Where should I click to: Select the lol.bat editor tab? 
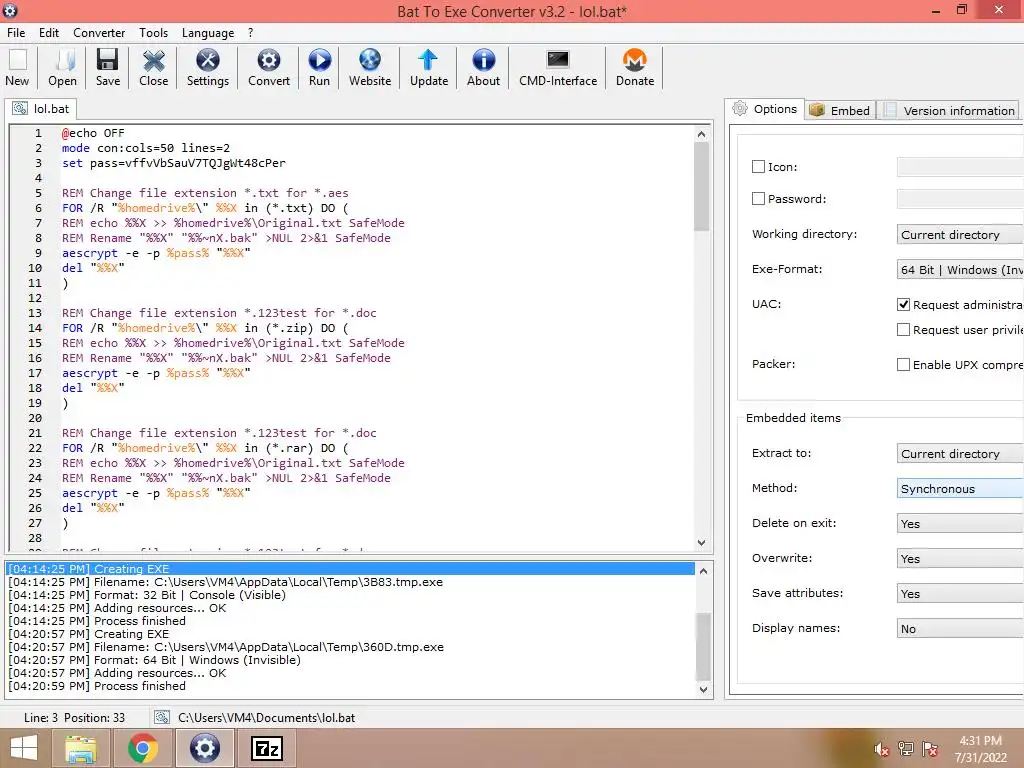40,108
